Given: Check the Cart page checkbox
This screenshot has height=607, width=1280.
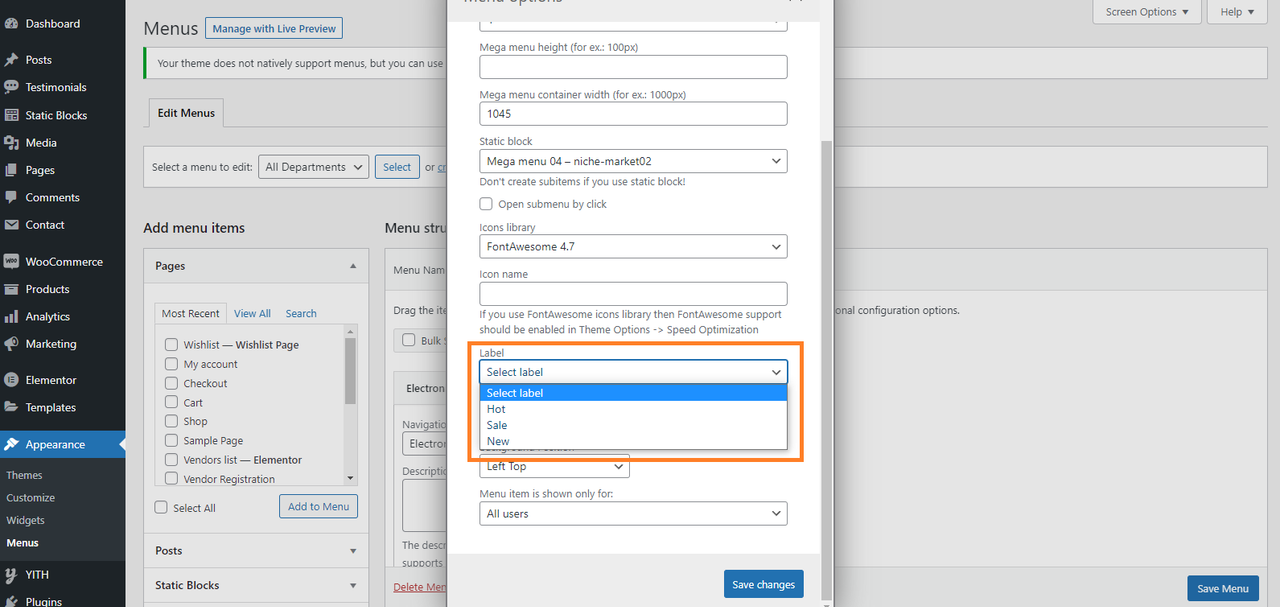Looking at the screenshot, I should [172, 402].
